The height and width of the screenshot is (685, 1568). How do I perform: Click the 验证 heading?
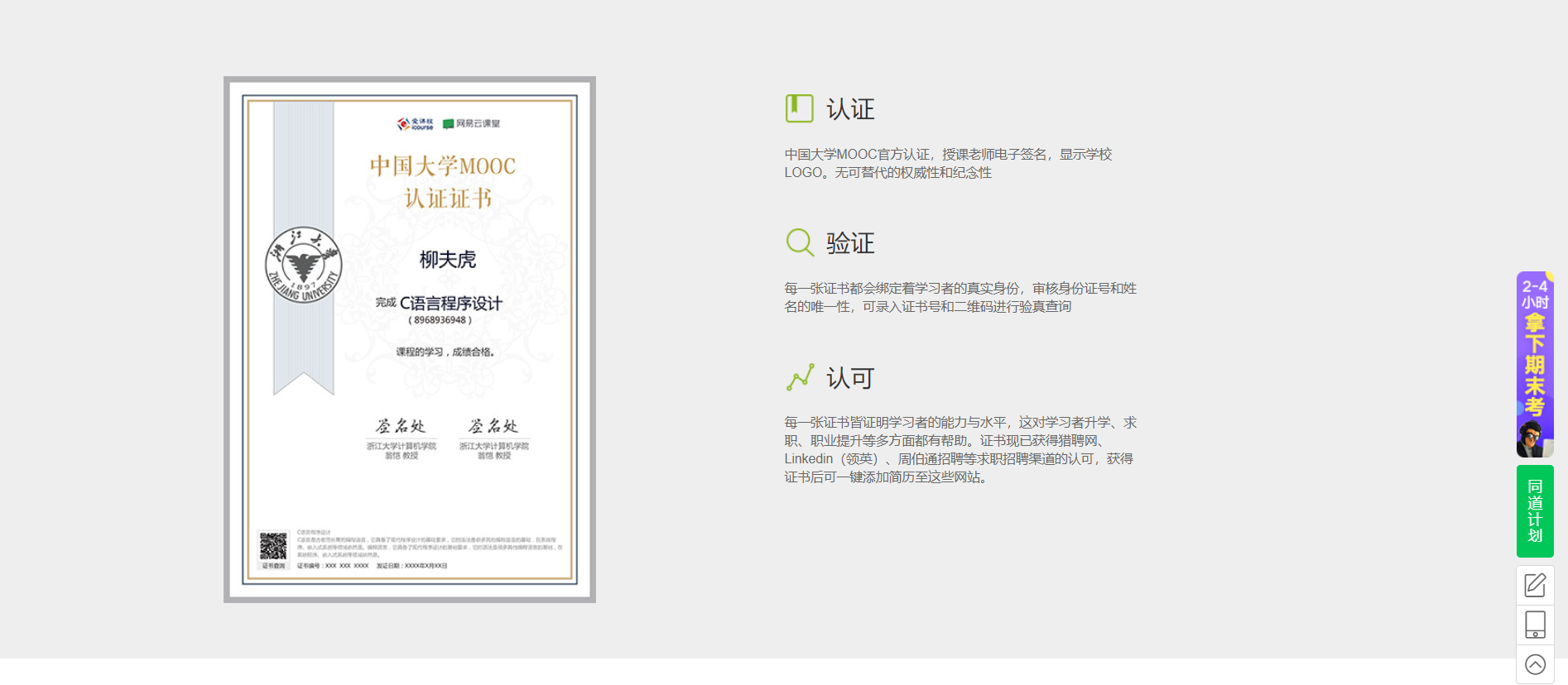(850, 243)
